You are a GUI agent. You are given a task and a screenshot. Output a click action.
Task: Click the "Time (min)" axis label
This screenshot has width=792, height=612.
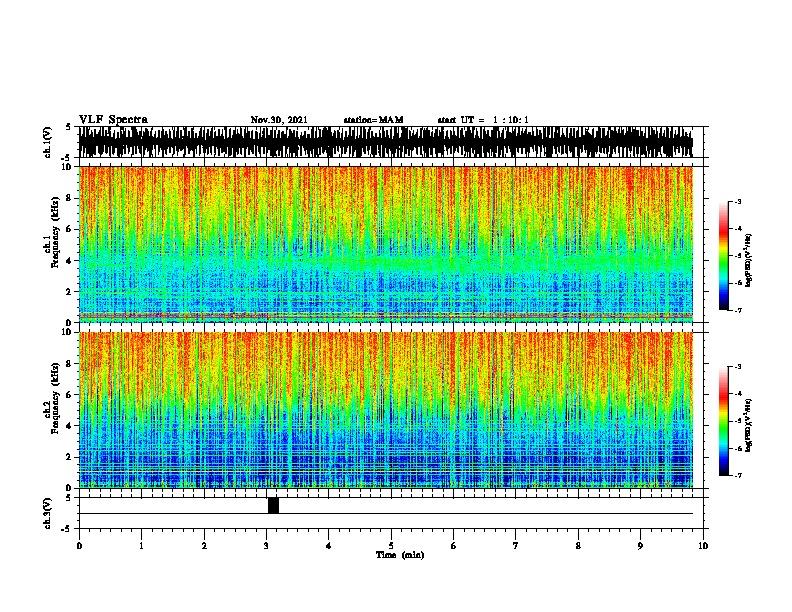400,555
